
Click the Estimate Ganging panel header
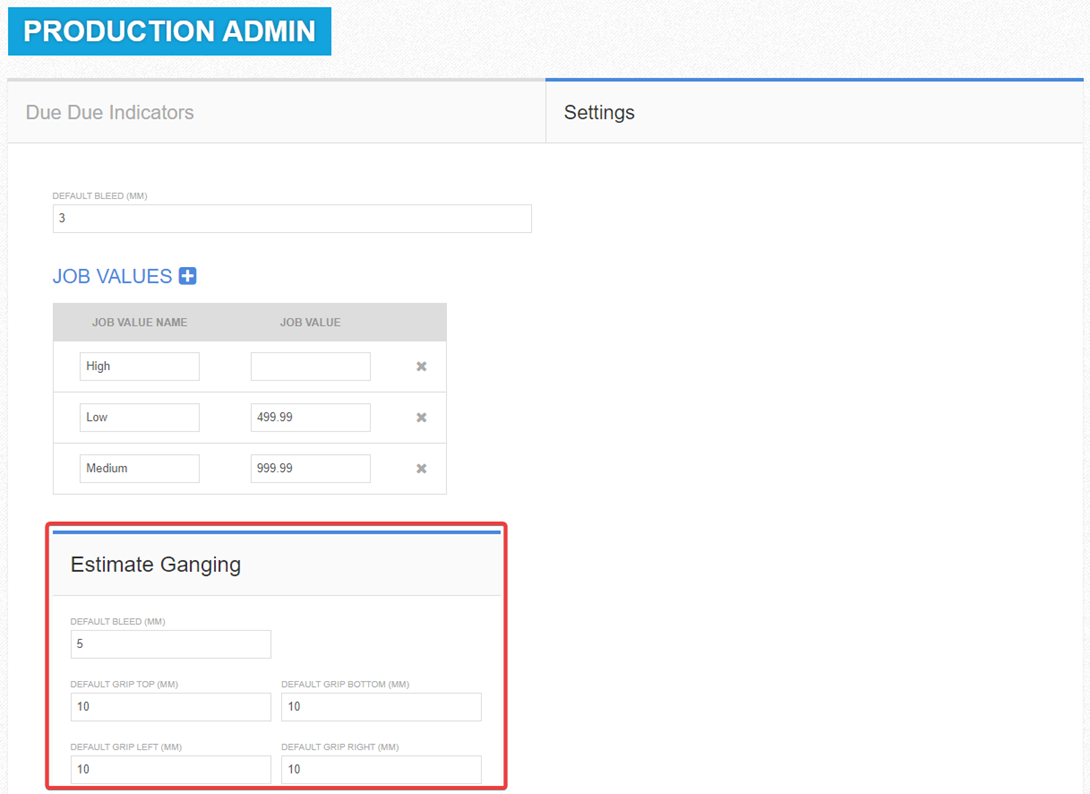[x=277, y=565]
